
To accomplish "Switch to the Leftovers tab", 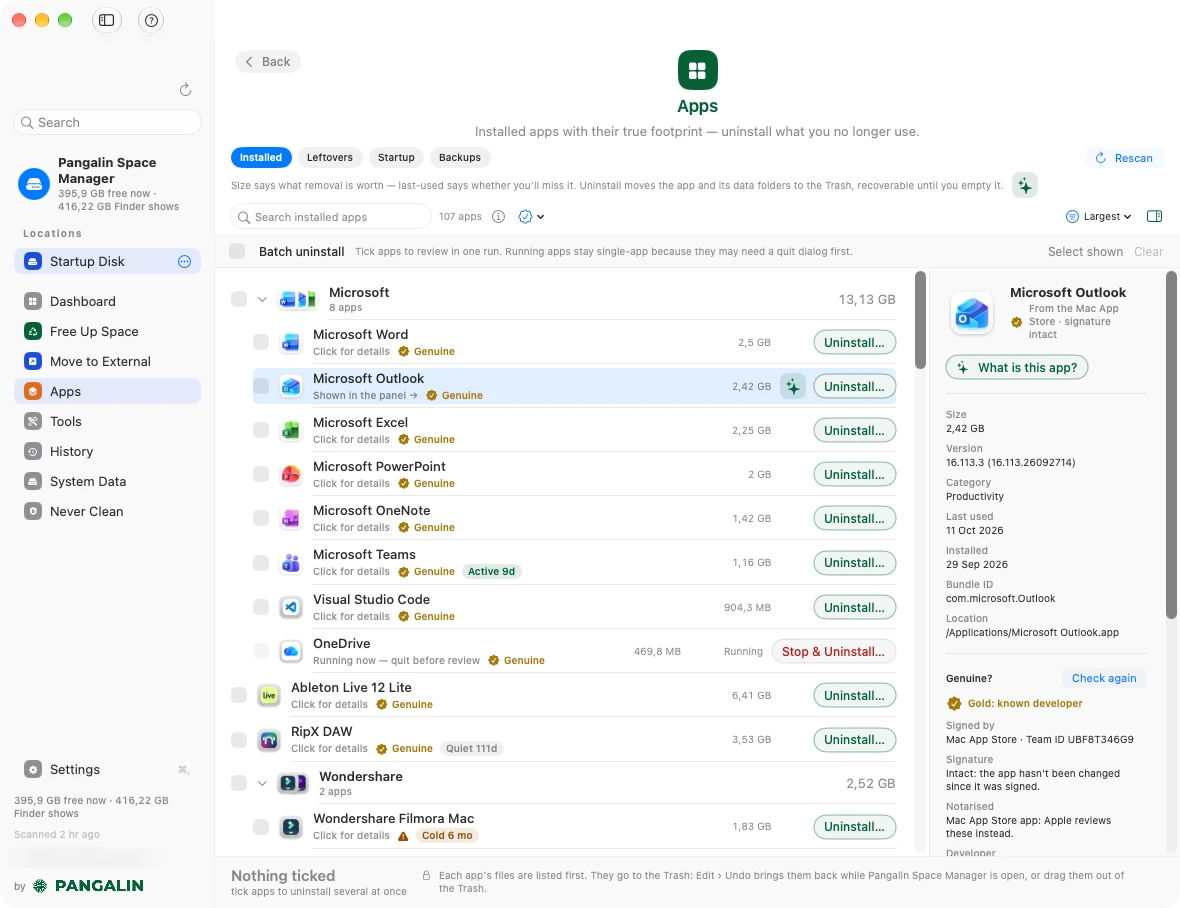I will point(330,157).
